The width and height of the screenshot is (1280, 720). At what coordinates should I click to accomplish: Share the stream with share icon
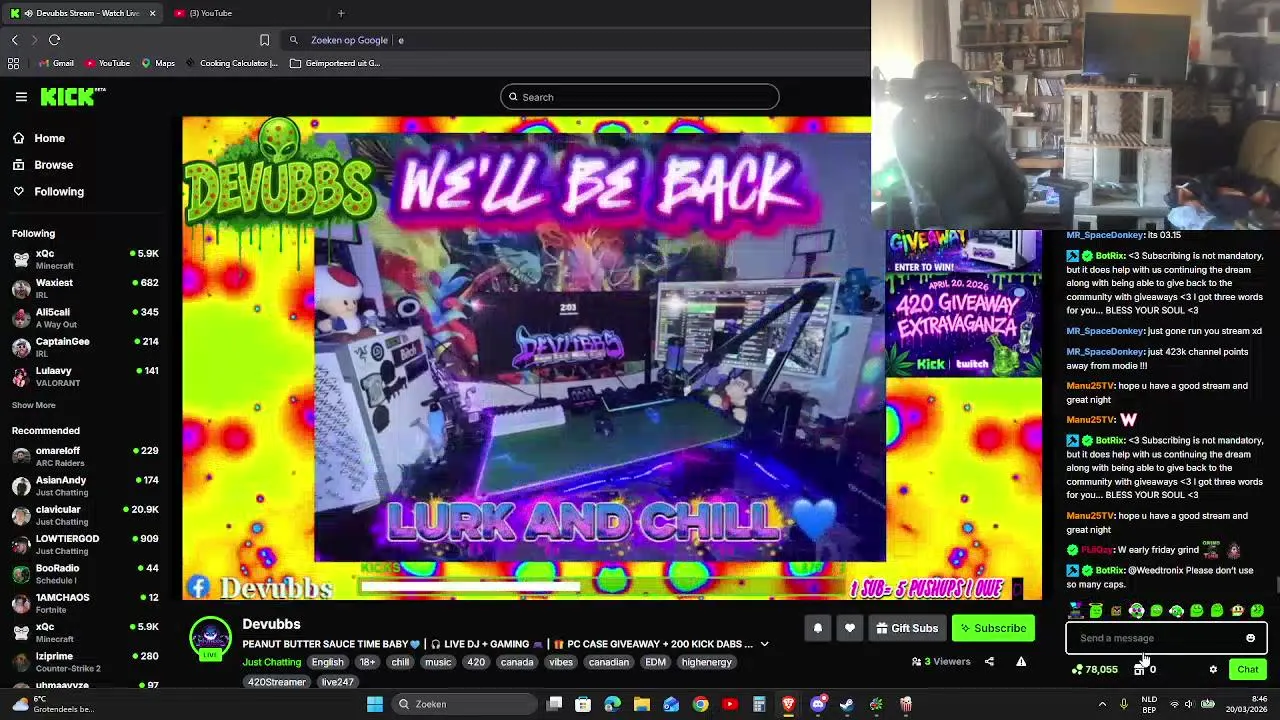989,661
